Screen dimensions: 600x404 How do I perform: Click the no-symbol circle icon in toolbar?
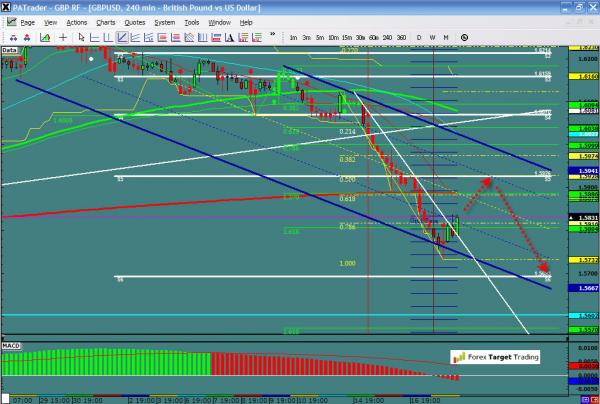[x=464, y=37]
